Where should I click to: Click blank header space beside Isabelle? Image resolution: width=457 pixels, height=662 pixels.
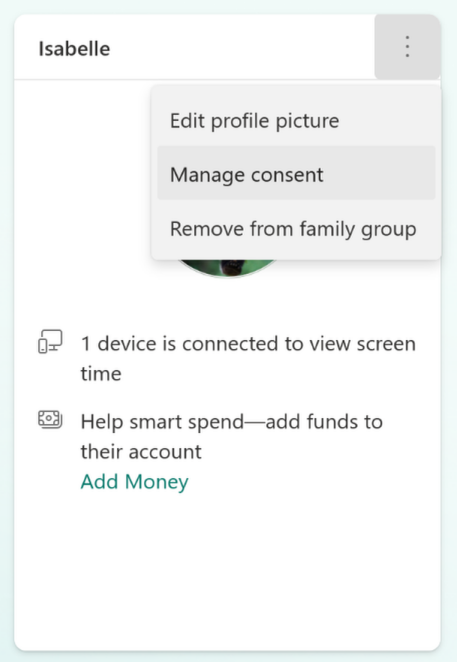(x=241, y=48)
